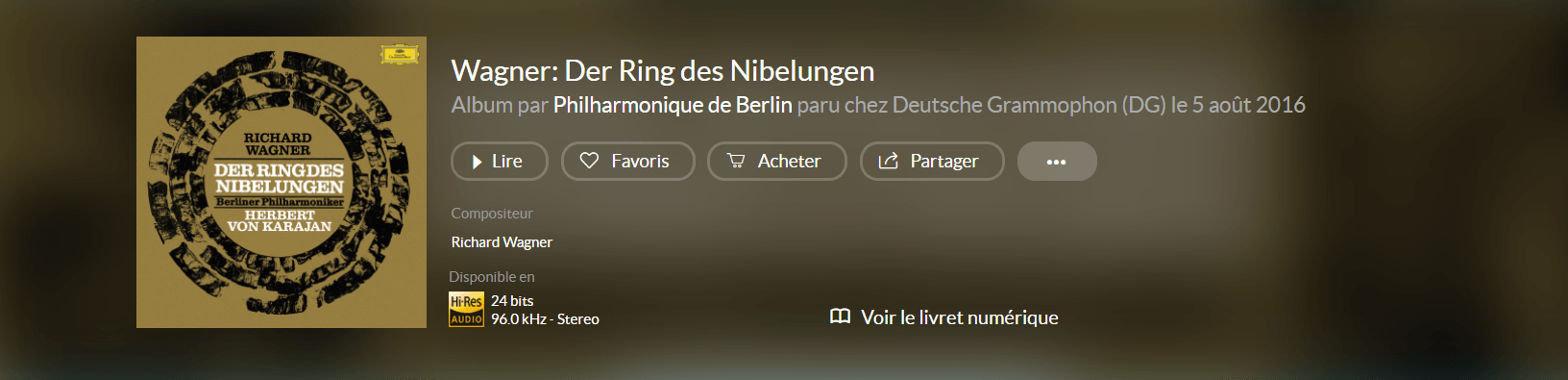The height and width of the screenshot is (380, 1568).
Task: Click the play triangle icon in Lire
Action: click(478, 162)
